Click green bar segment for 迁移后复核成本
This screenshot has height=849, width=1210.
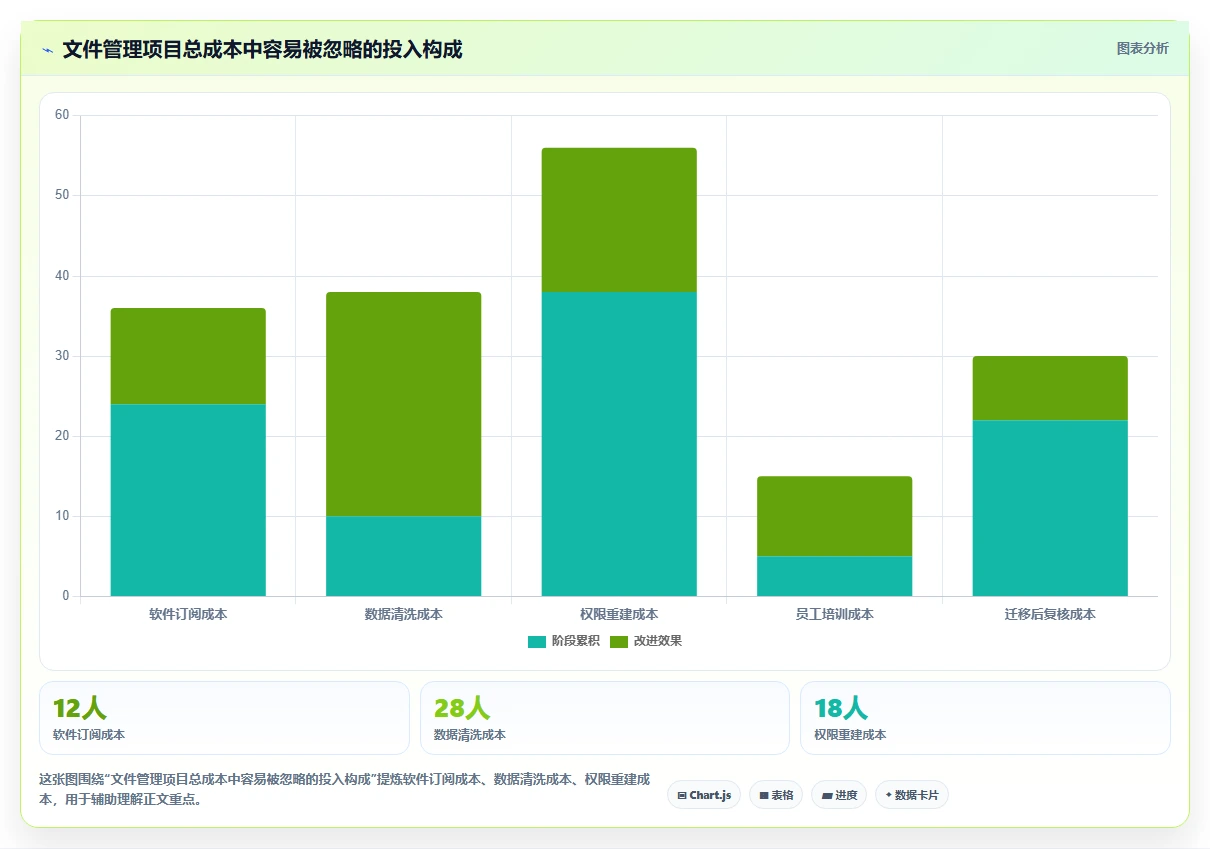click(x=1050, y=388)
